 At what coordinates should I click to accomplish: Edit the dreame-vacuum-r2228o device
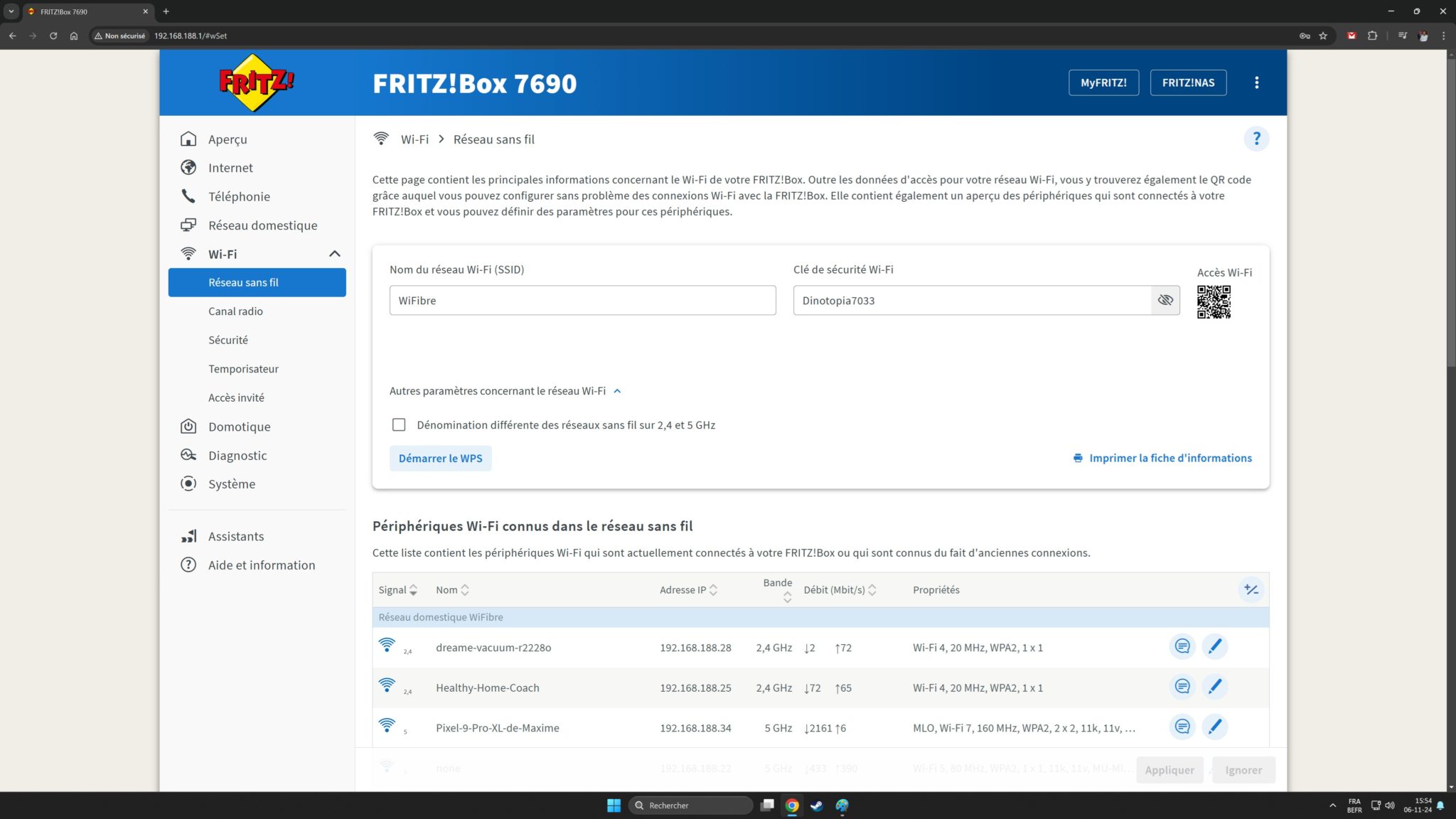[1215, 646]
